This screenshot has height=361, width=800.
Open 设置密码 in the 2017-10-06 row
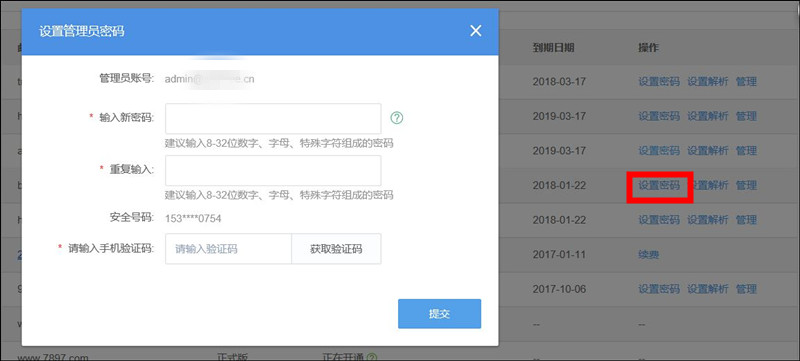click(659, 289)
